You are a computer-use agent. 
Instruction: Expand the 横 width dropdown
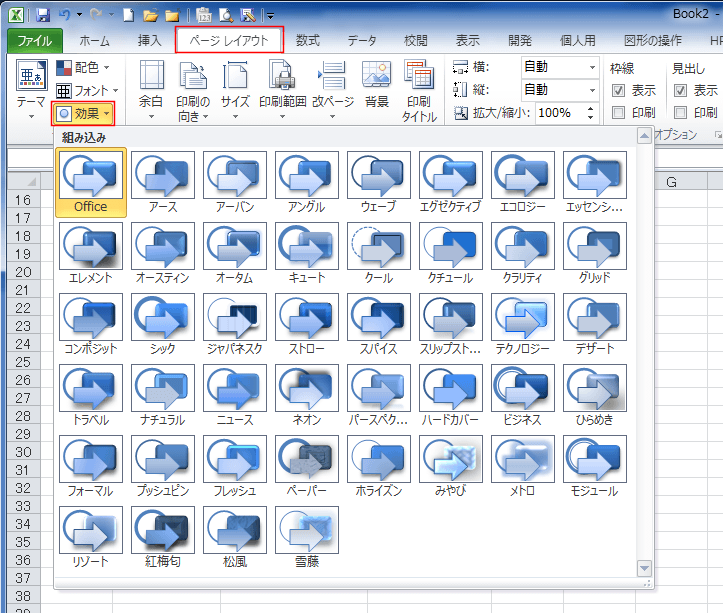591,68
